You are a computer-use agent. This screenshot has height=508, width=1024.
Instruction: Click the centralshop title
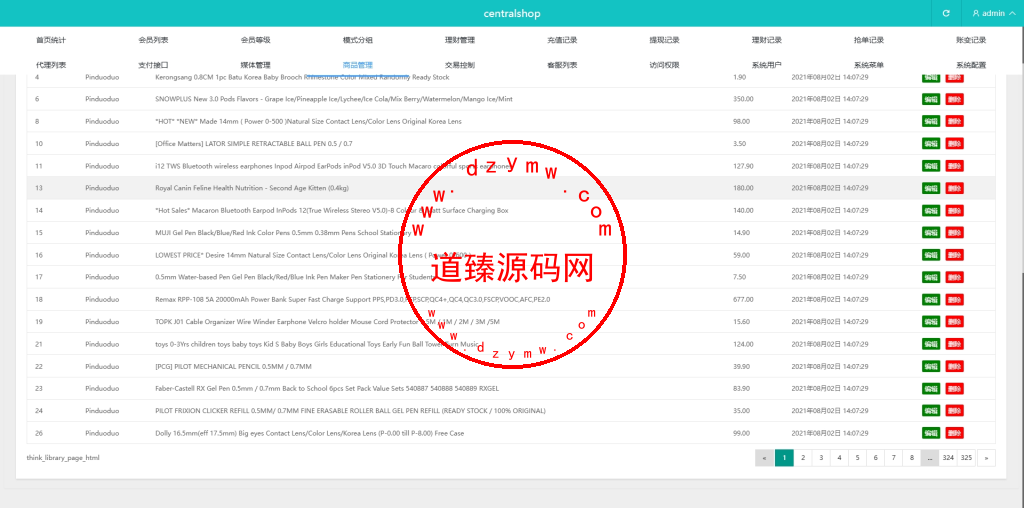pos(512,13)
